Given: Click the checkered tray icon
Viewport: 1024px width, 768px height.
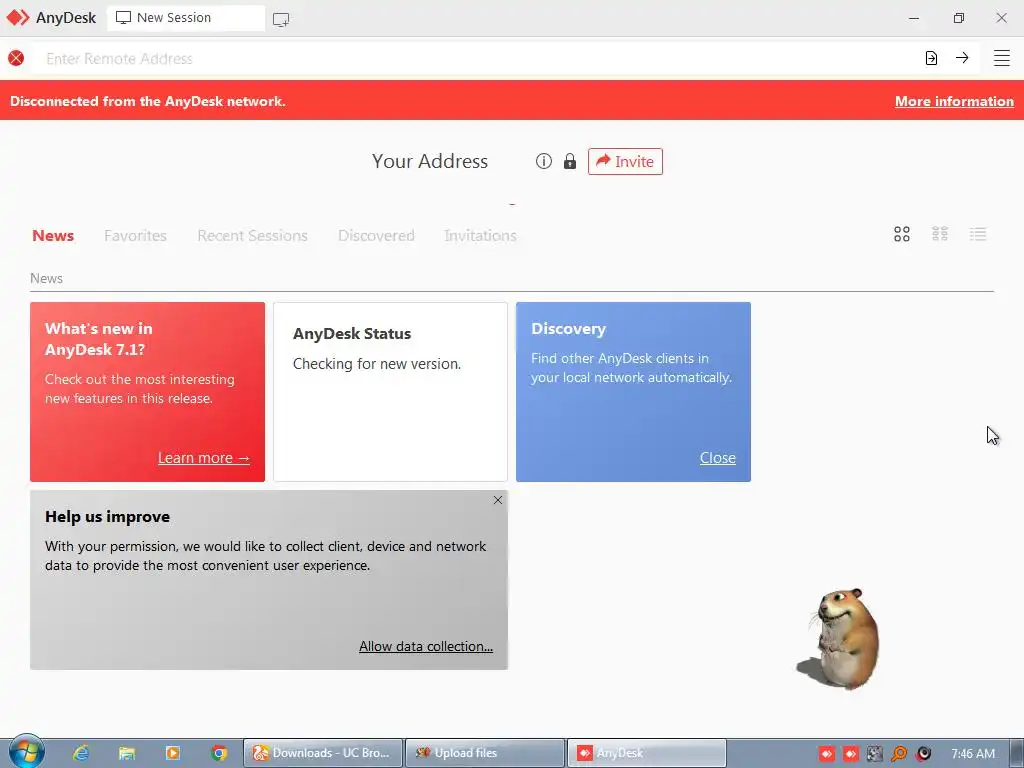Looking at the screenshot, I should coord(875,754).
